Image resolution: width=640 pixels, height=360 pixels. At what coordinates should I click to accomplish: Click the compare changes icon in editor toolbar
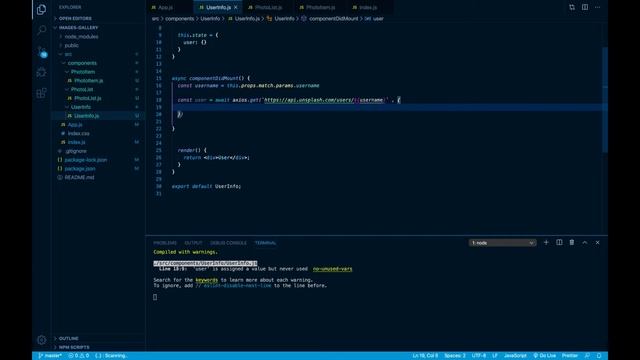572,7
